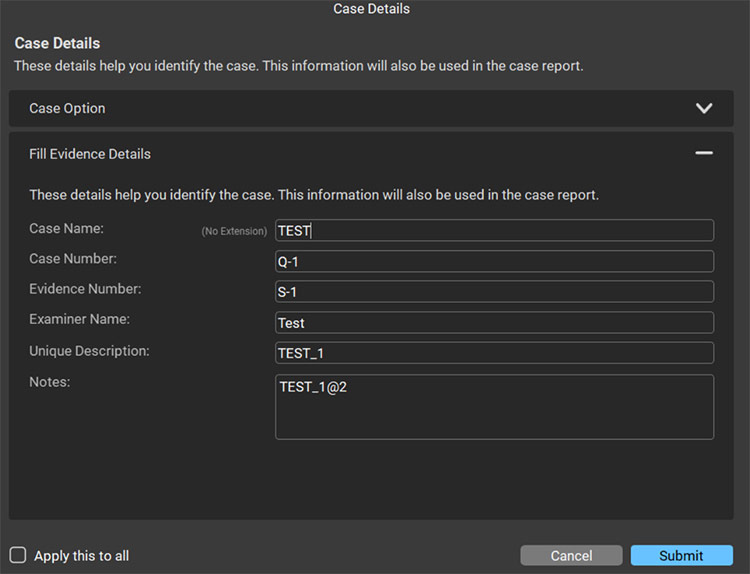750x574 pixels.
Task: Click the Unique Description field TEST_1
Action: [x=495, y=353]
